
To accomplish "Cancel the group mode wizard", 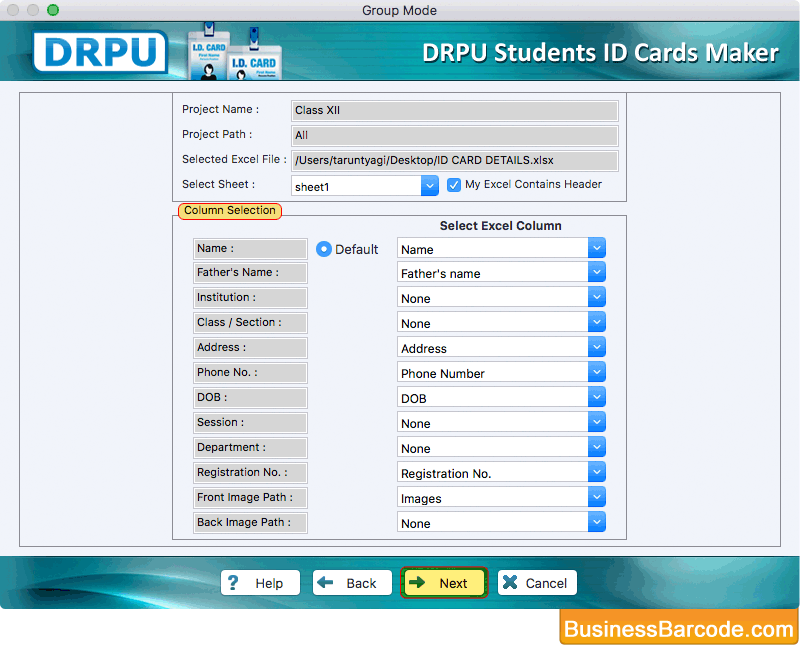I will pos(537,583).
